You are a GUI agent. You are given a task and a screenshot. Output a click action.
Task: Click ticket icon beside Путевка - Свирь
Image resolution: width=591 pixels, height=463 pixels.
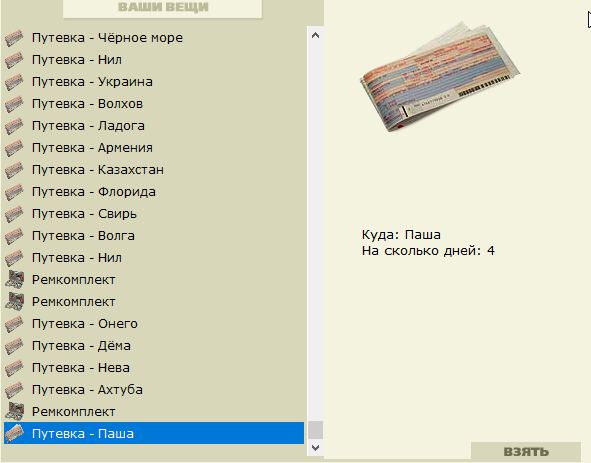coord(14,214)
